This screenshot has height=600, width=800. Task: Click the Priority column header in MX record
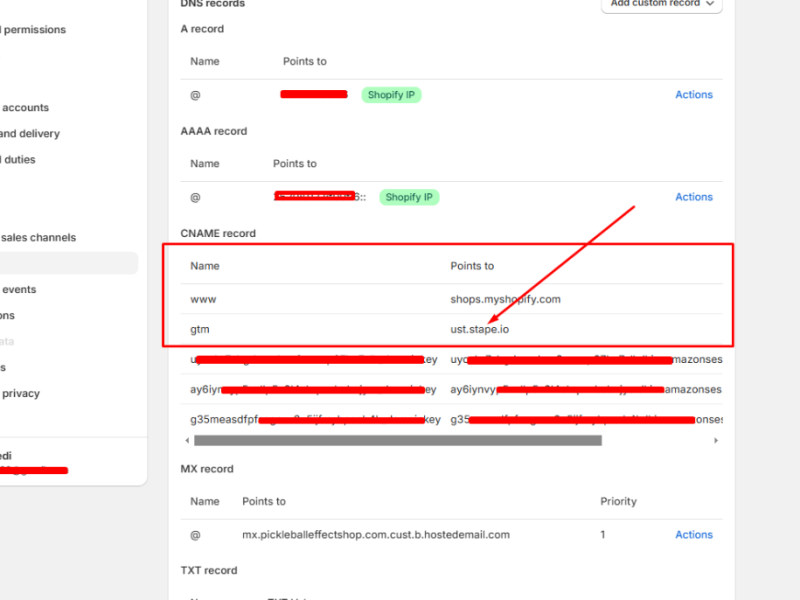pyautogui.click(x=618, y=502)
